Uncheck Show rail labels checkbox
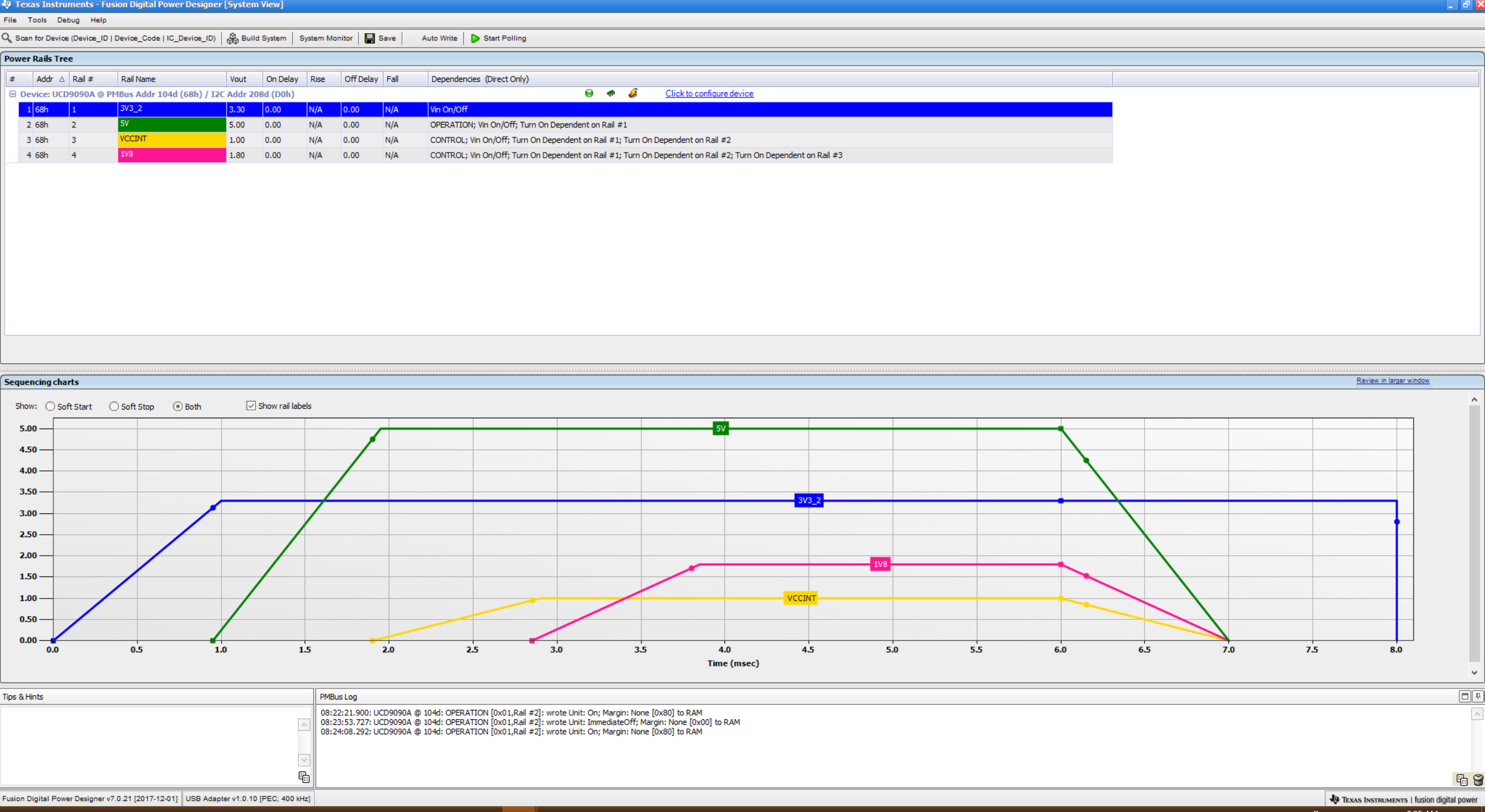Viewport: 1485px width, 812px height. tap(251, 406)
